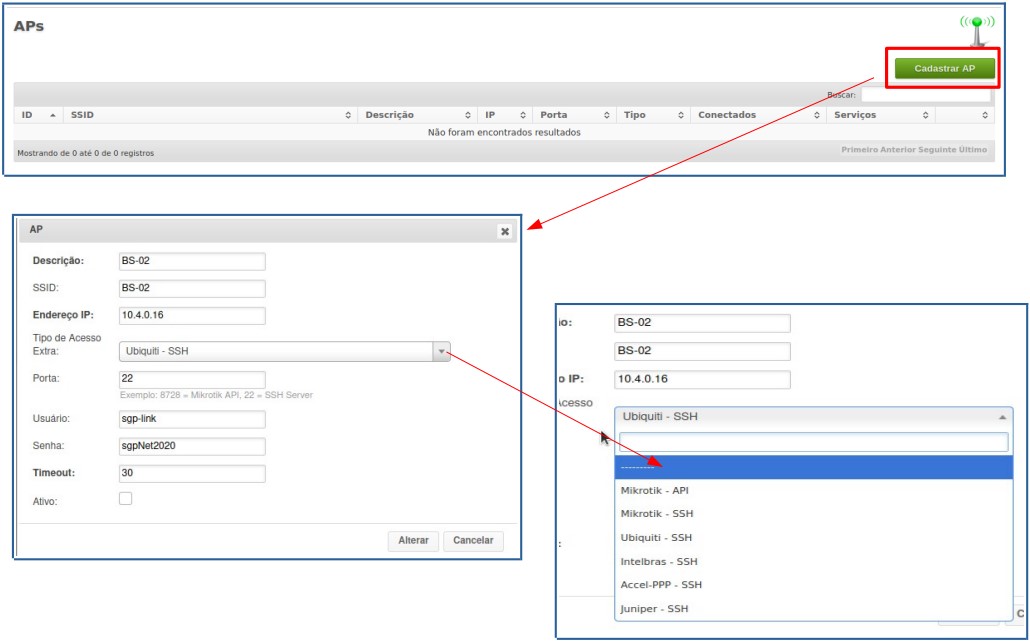The height and width of the screenshot is (642, 1030).
Task: Close the AP dialog with X
Action: coord(504,231)
